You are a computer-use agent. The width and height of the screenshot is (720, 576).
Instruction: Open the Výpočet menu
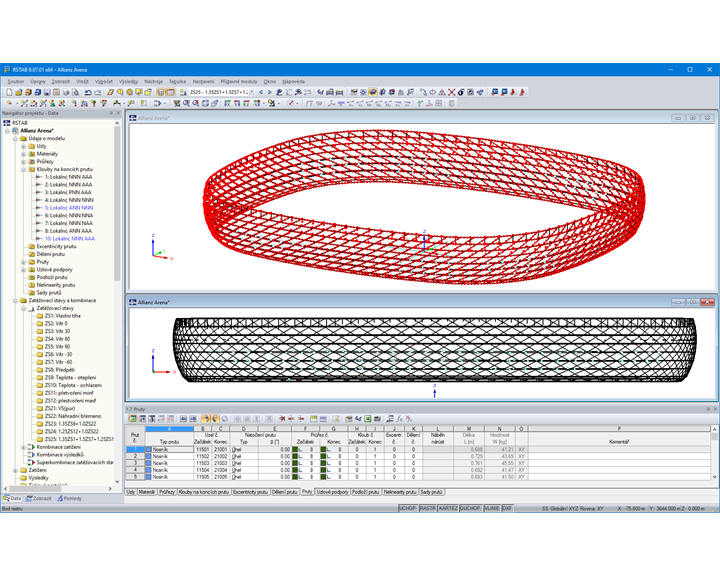(103, 81)
